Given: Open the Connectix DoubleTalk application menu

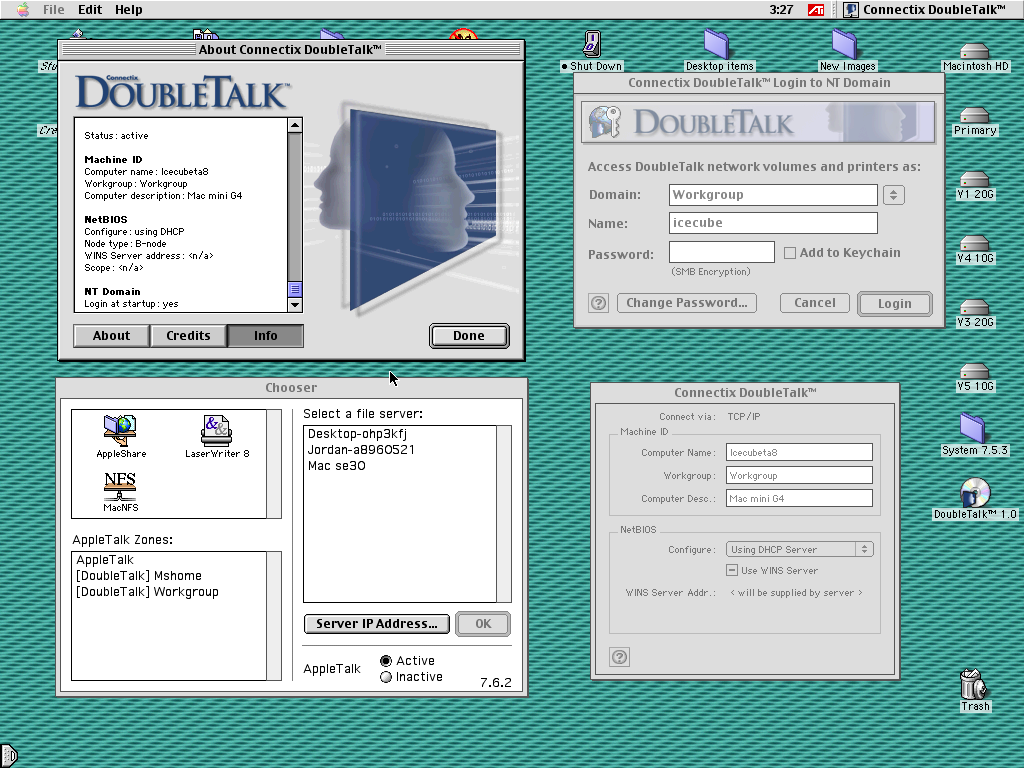Looking at the screenshot, I should [x=925, y=9].
